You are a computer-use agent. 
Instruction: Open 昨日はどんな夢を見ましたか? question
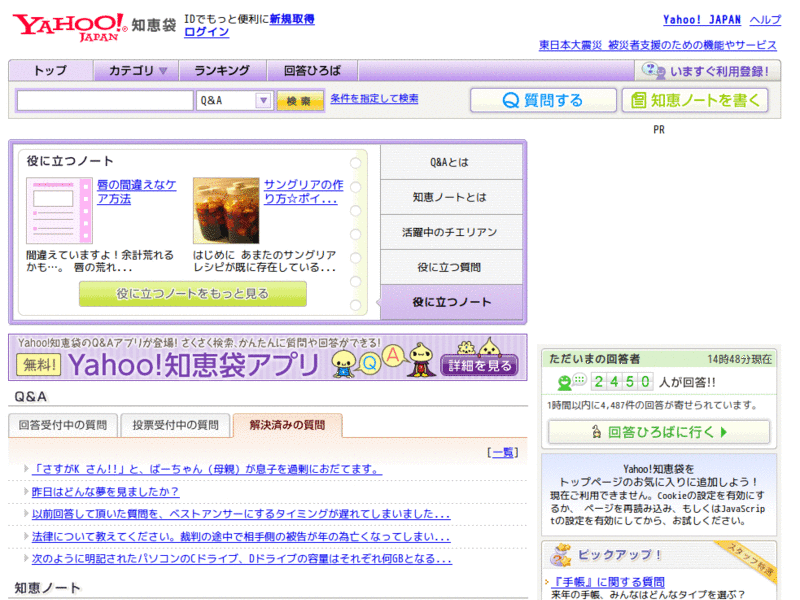click(105, 491)
